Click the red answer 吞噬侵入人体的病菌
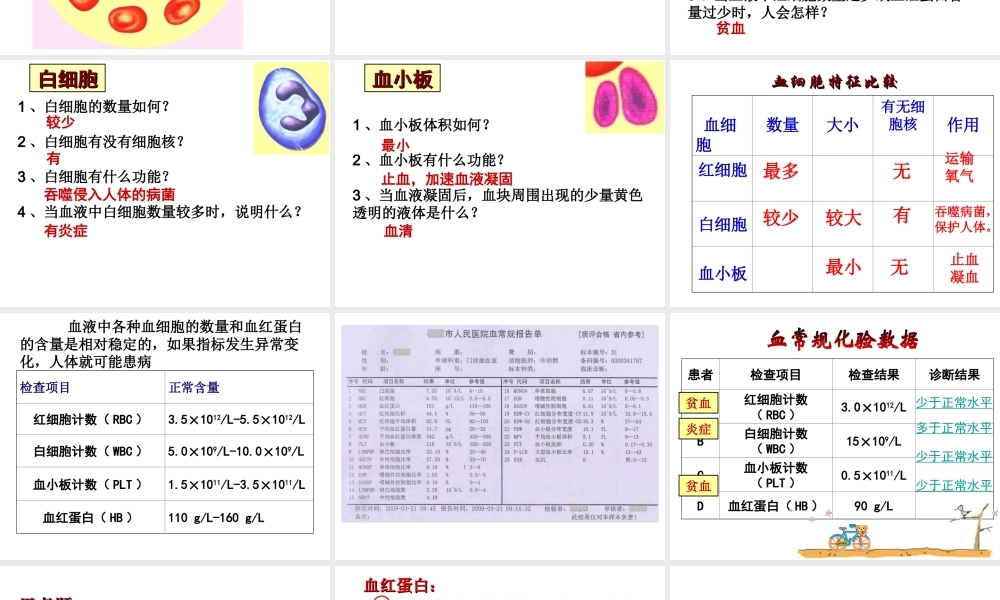The height and width of the screenshot is (600, 1000). click(109, 194)
